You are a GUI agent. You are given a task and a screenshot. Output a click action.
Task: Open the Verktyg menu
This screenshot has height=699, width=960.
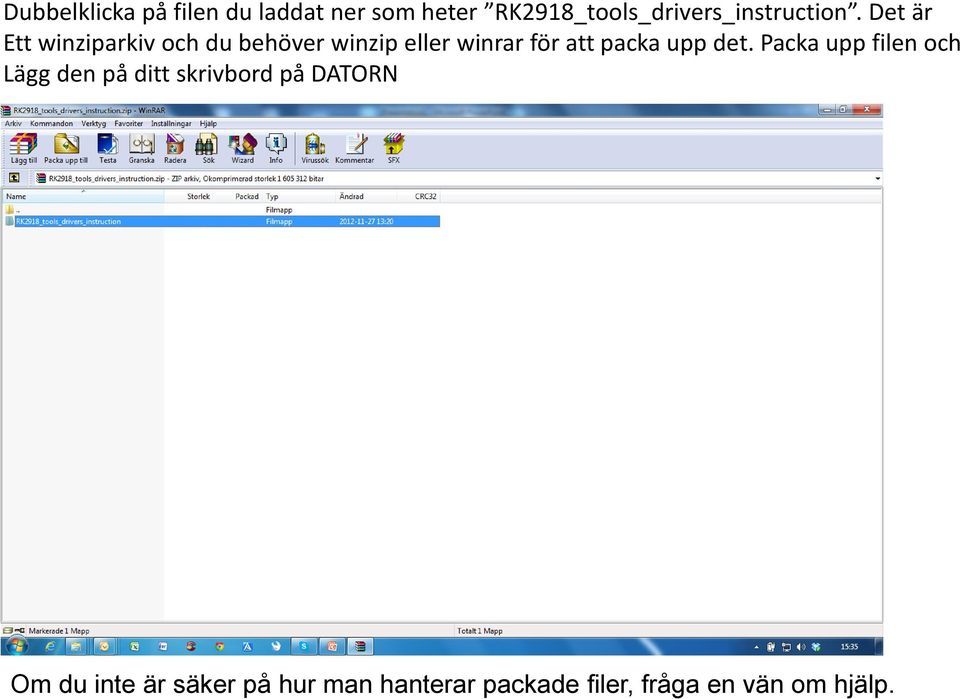click(x=94, y=124)
